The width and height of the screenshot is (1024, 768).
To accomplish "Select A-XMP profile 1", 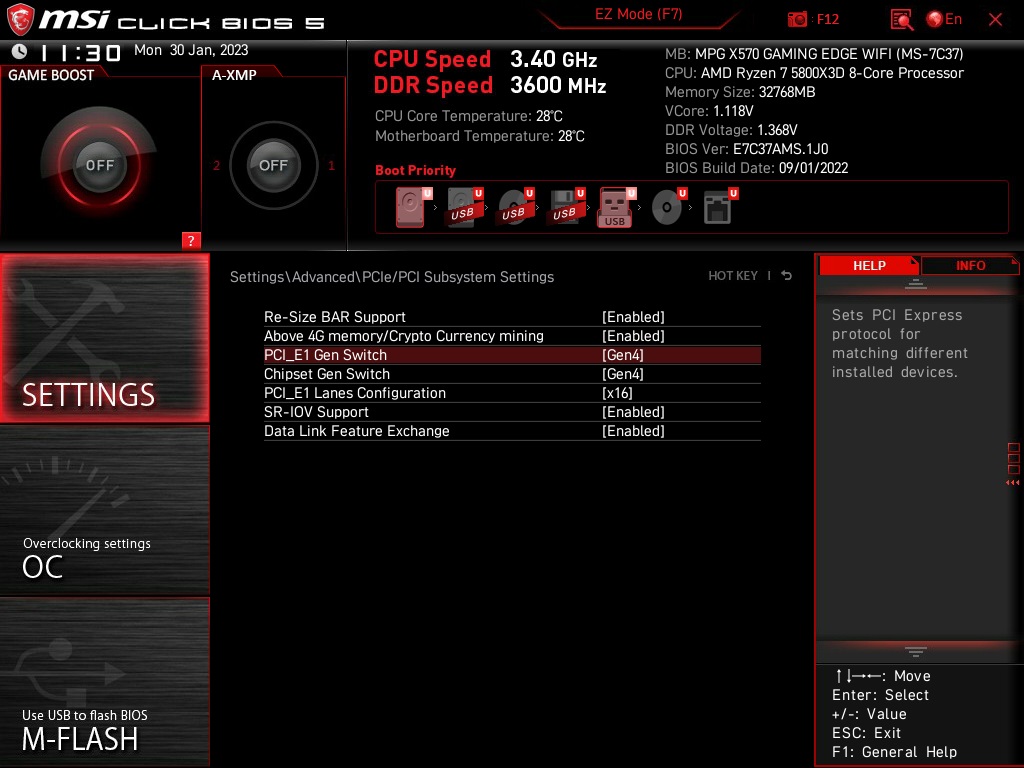I will coord(331,165).
